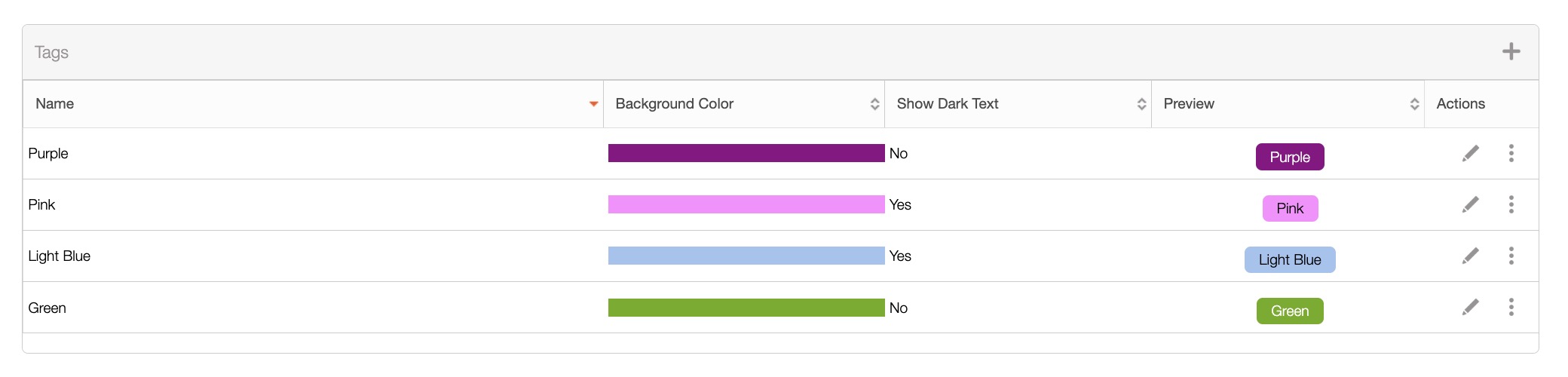Edit the Green tag with pencil icon
Image resolution: width=1568 pixels, height=377 pixels.
click(1470, 308)
